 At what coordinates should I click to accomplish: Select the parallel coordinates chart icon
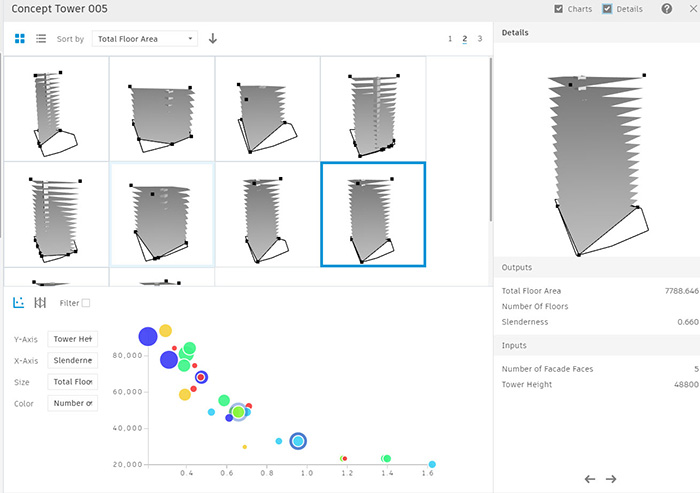click(x=40, y=302)
